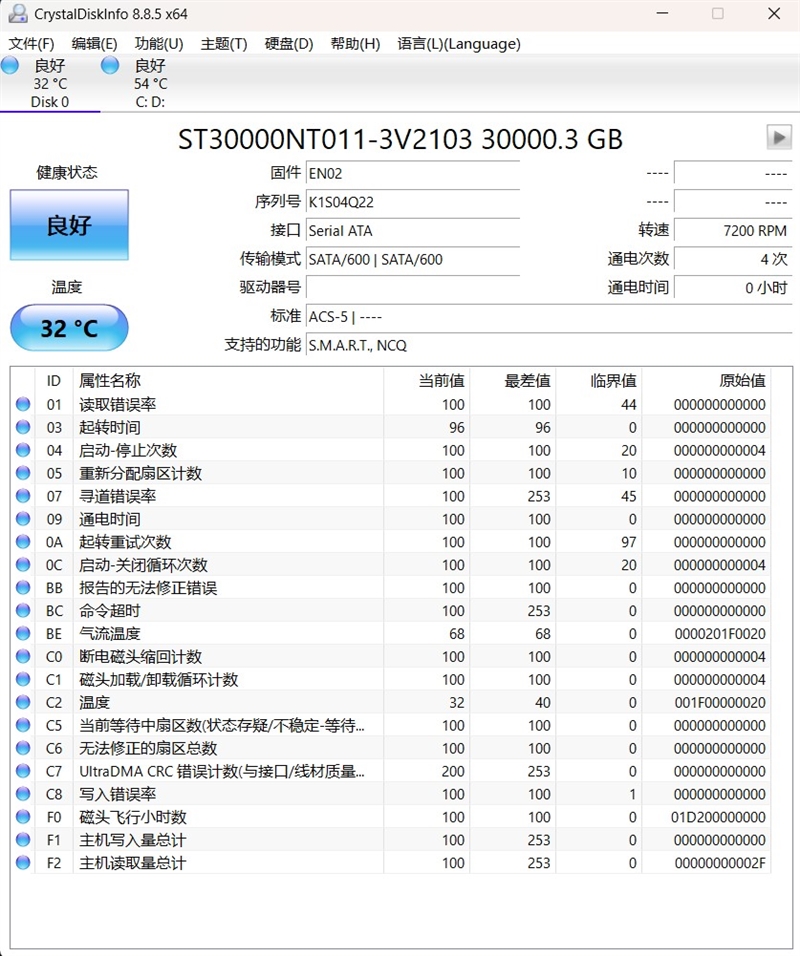Click the 属性名称 column header
This screenshot has width=800, height=956.
tap(228, 381)
